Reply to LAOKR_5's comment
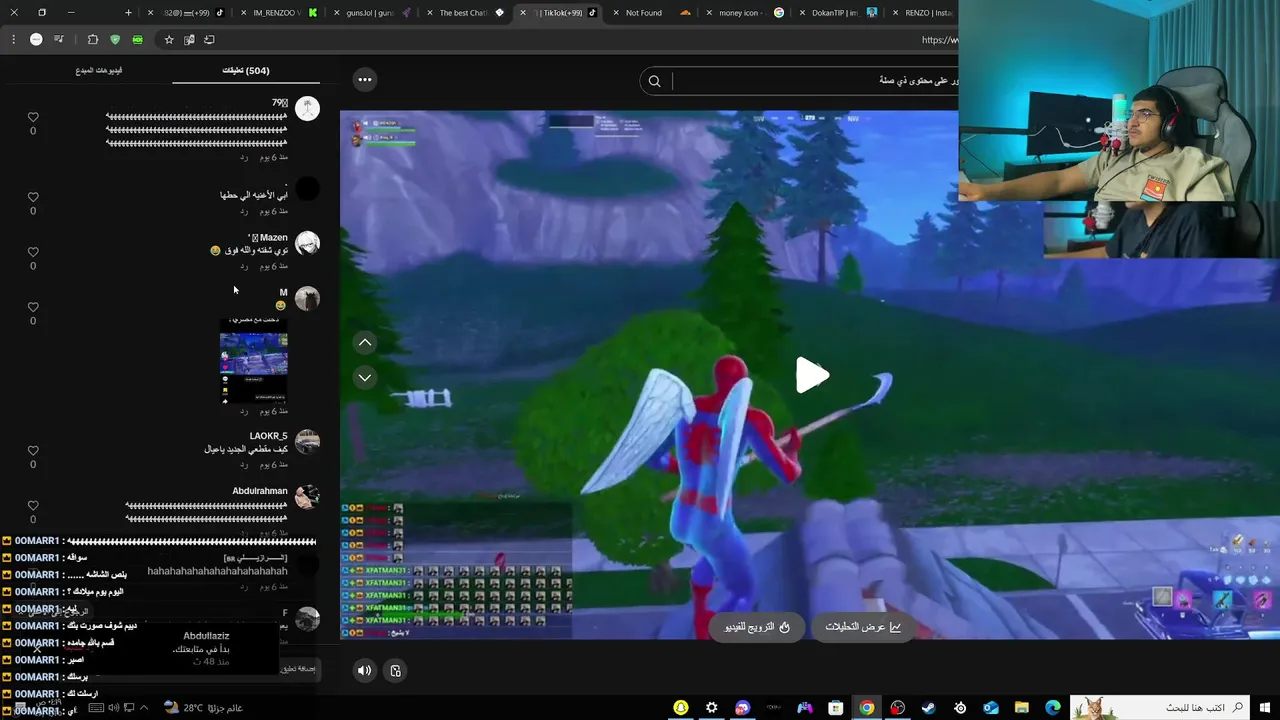Screen dimensions: 1280x720 (244, 465)
